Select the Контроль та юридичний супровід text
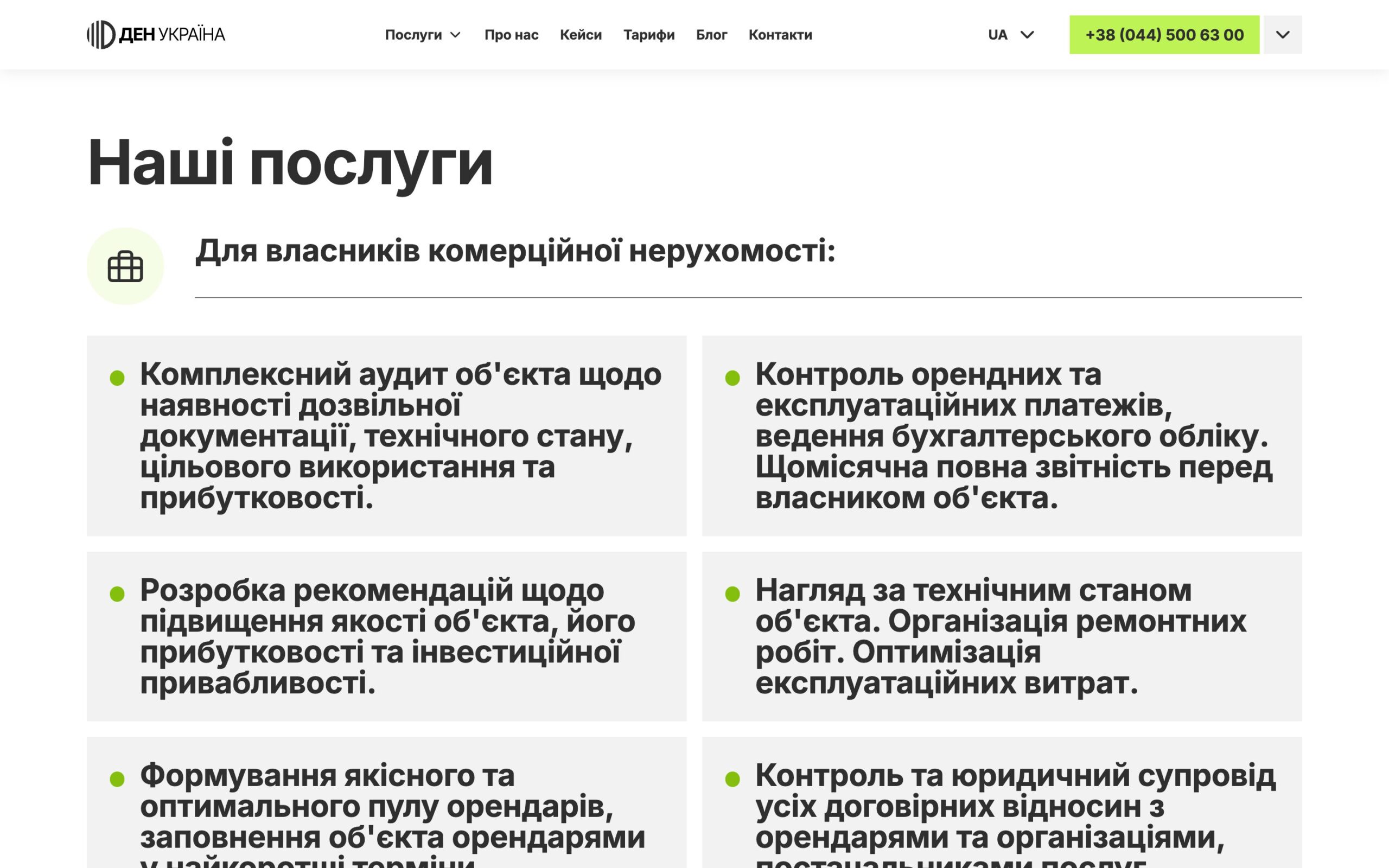1389x868 pixels. coord(1015,814)
